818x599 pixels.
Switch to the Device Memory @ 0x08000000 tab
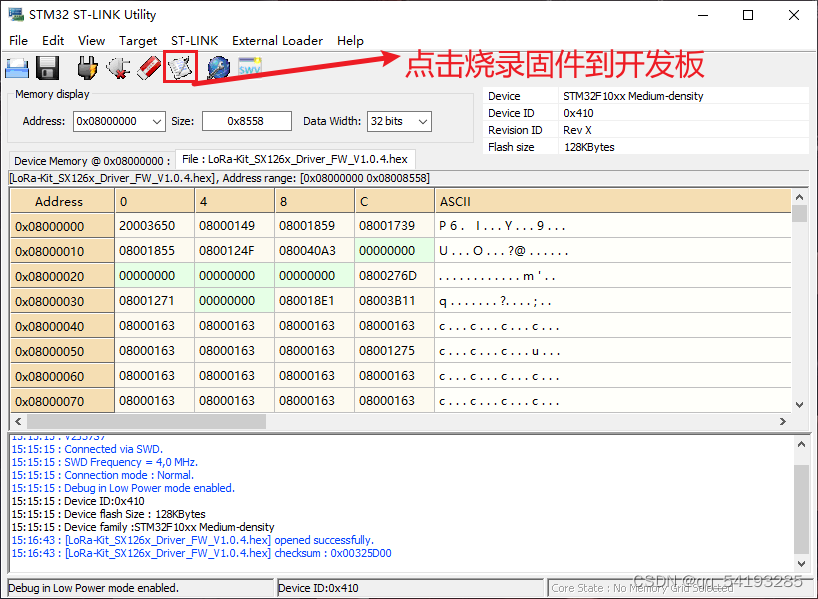(92, 161)
